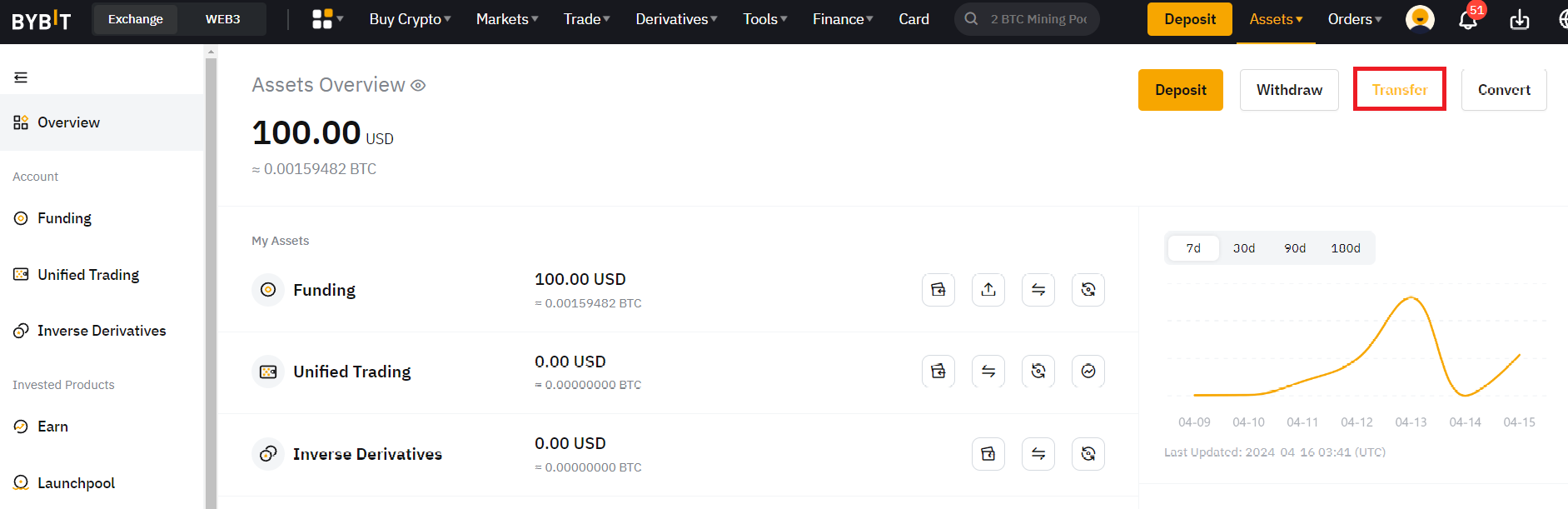Open the Card menu item
The image size is (1568, 509).
913,19
